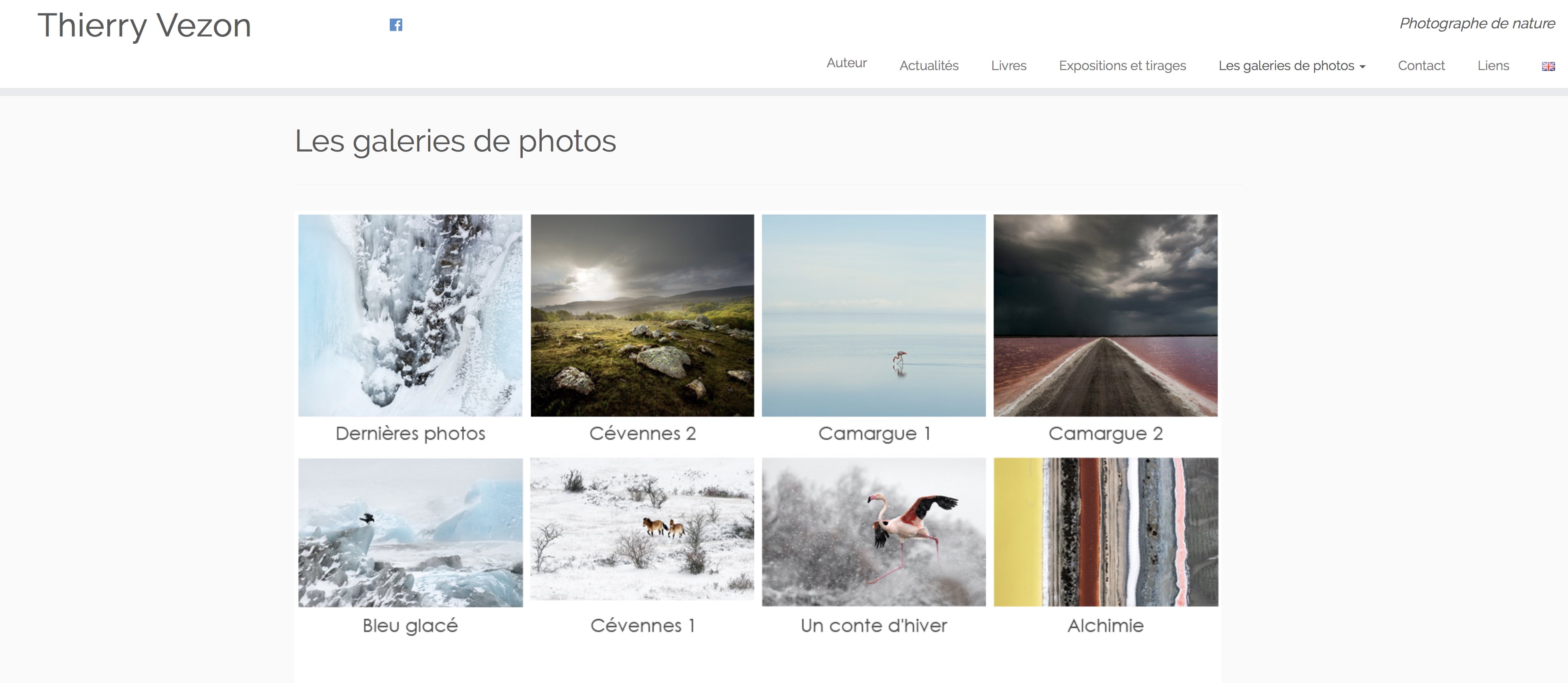This screenshot has width=1568, height=683.
Task: Select Expositions et tirages in navigation
Action: click(x=1122, y=66)
